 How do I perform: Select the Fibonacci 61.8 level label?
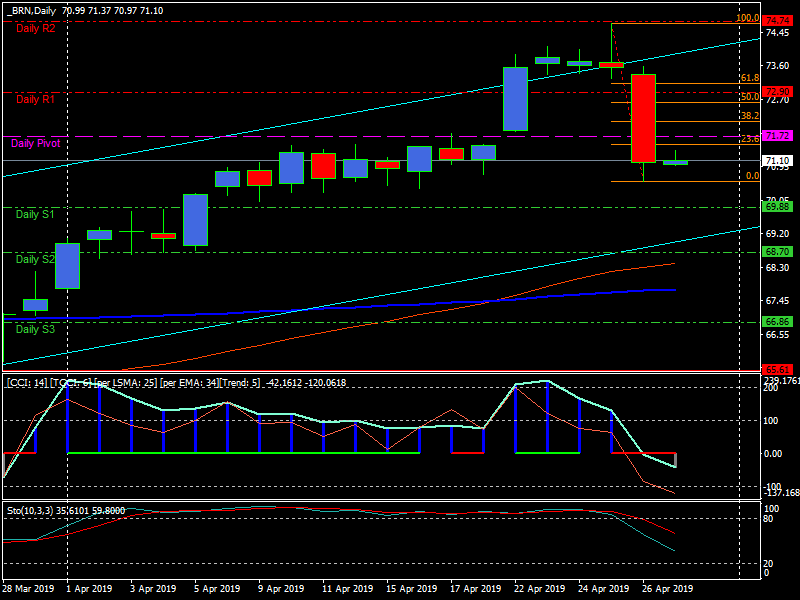pos(749,78)
